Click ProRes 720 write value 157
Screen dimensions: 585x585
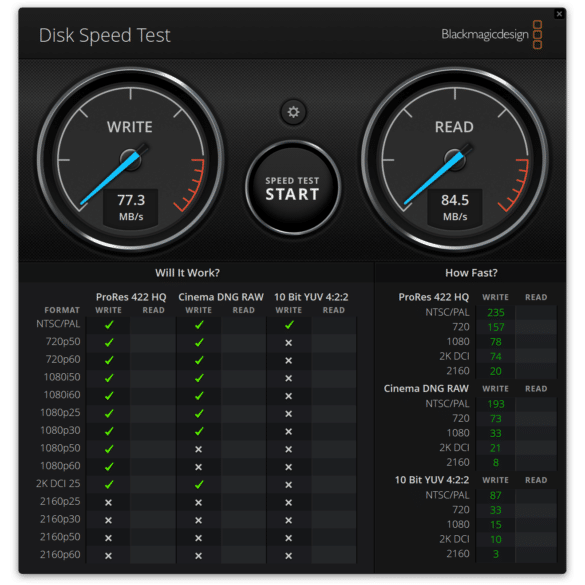pyautogui.click(x=496, y=327)
